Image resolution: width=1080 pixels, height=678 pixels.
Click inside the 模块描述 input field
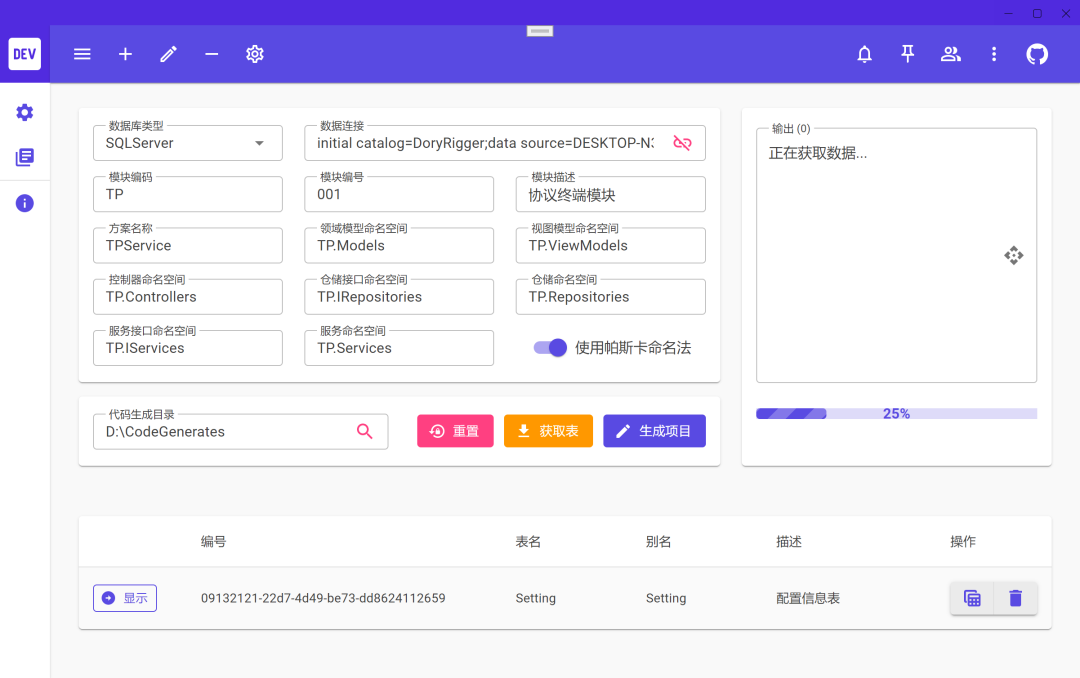click(610, 194)
